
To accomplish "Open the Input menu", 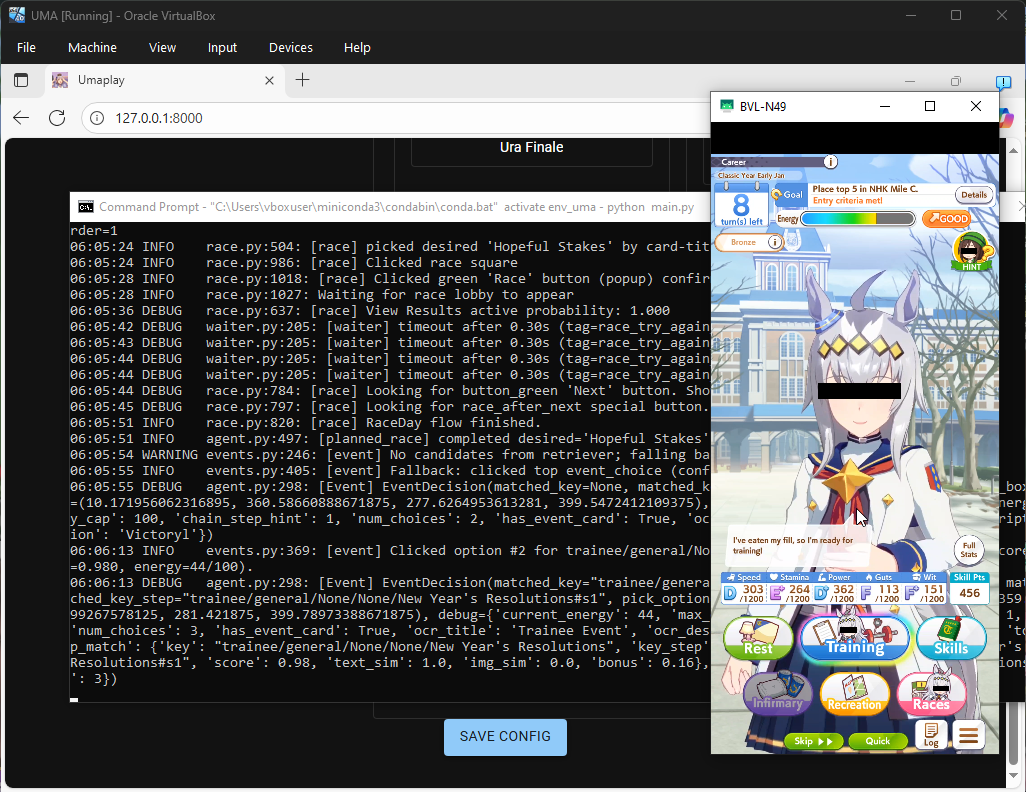I will point(222,47).
